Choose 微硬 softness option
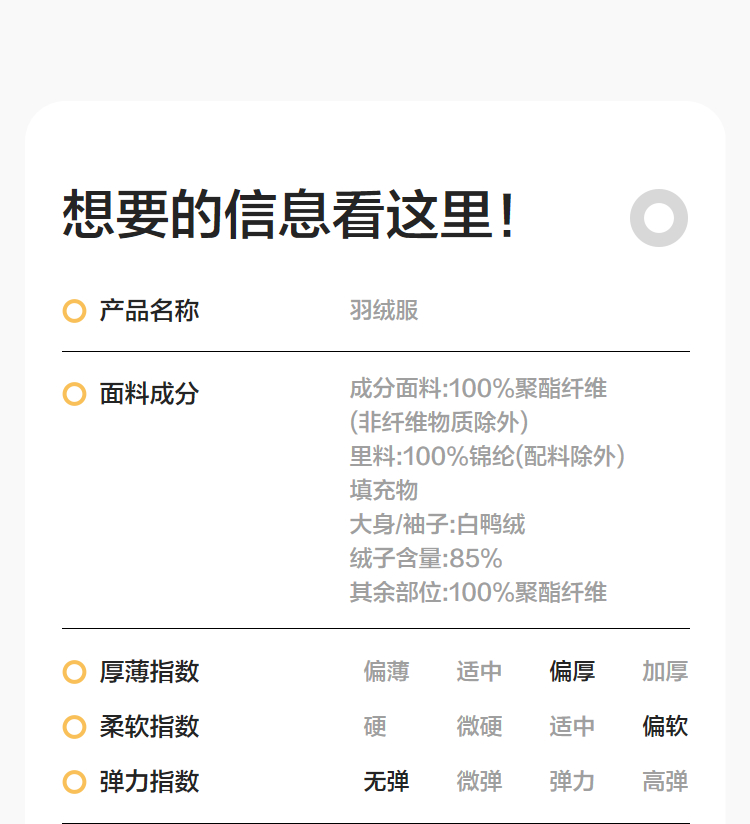The image size is (750, 824). tap(479, 727)
